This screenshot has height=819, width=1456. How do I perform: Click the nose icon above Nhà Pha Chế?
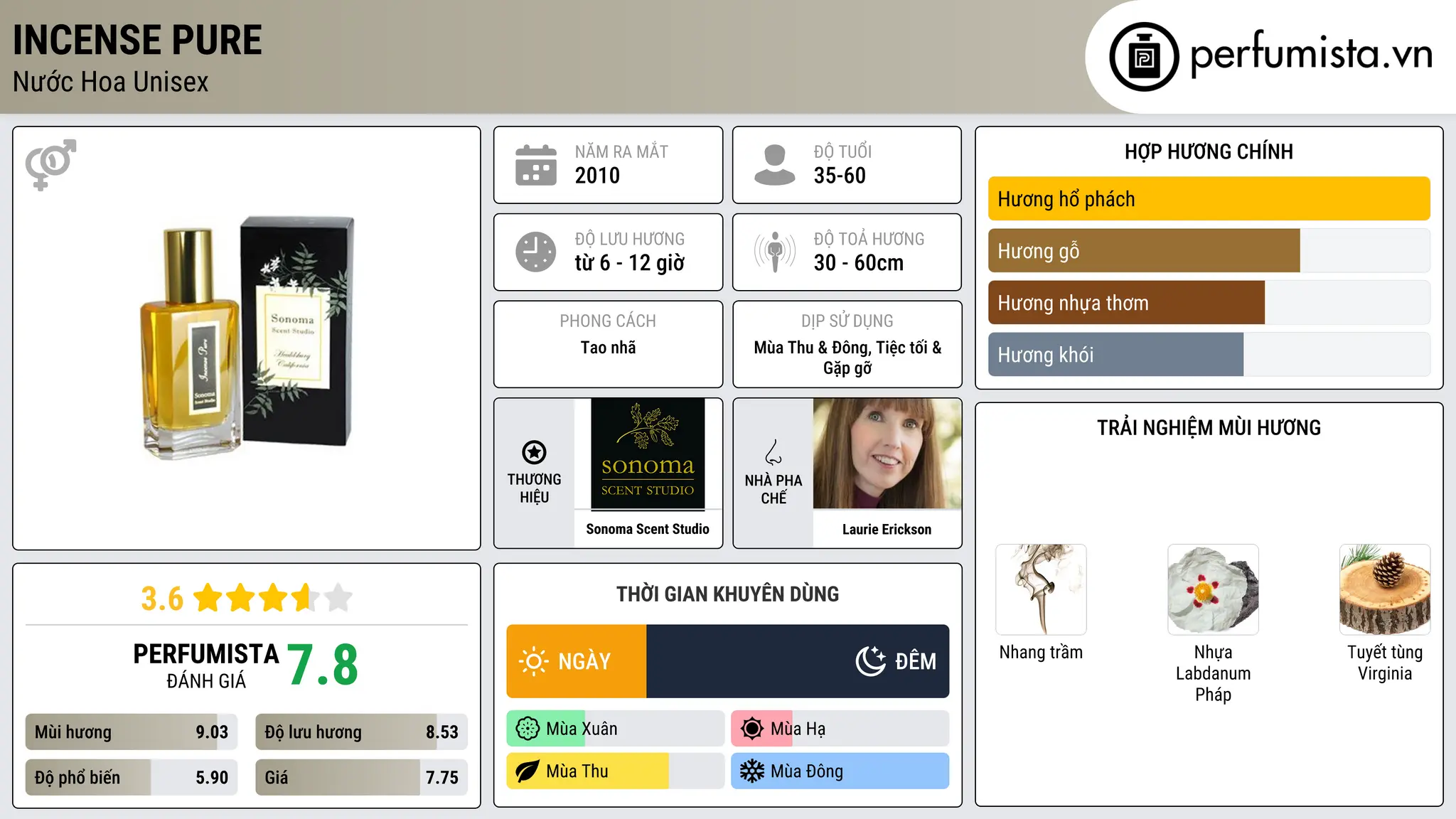(x=773, y=452)
